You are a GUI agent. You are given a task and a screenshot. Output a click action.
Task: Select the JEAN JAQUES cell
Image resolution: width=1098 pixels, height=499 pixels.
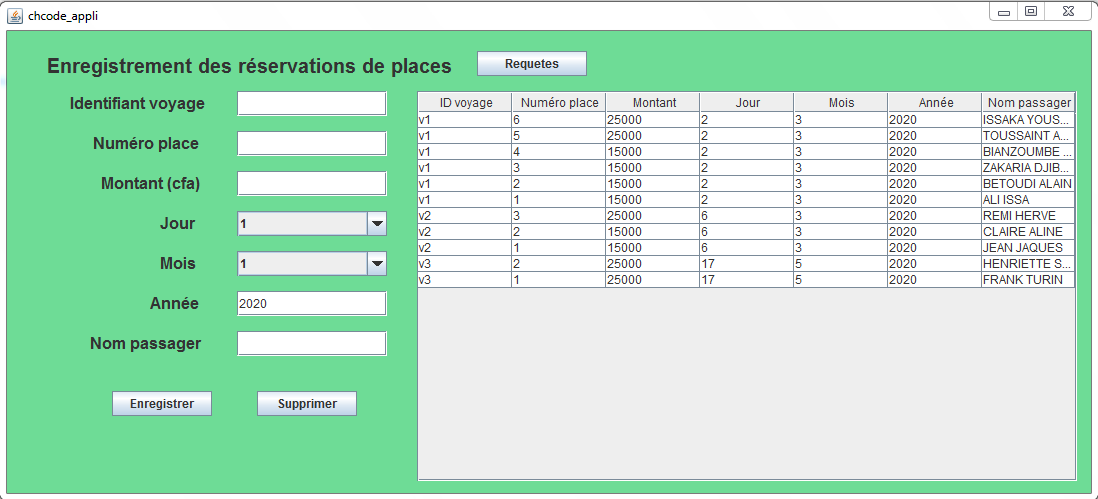coord(1028,248)
